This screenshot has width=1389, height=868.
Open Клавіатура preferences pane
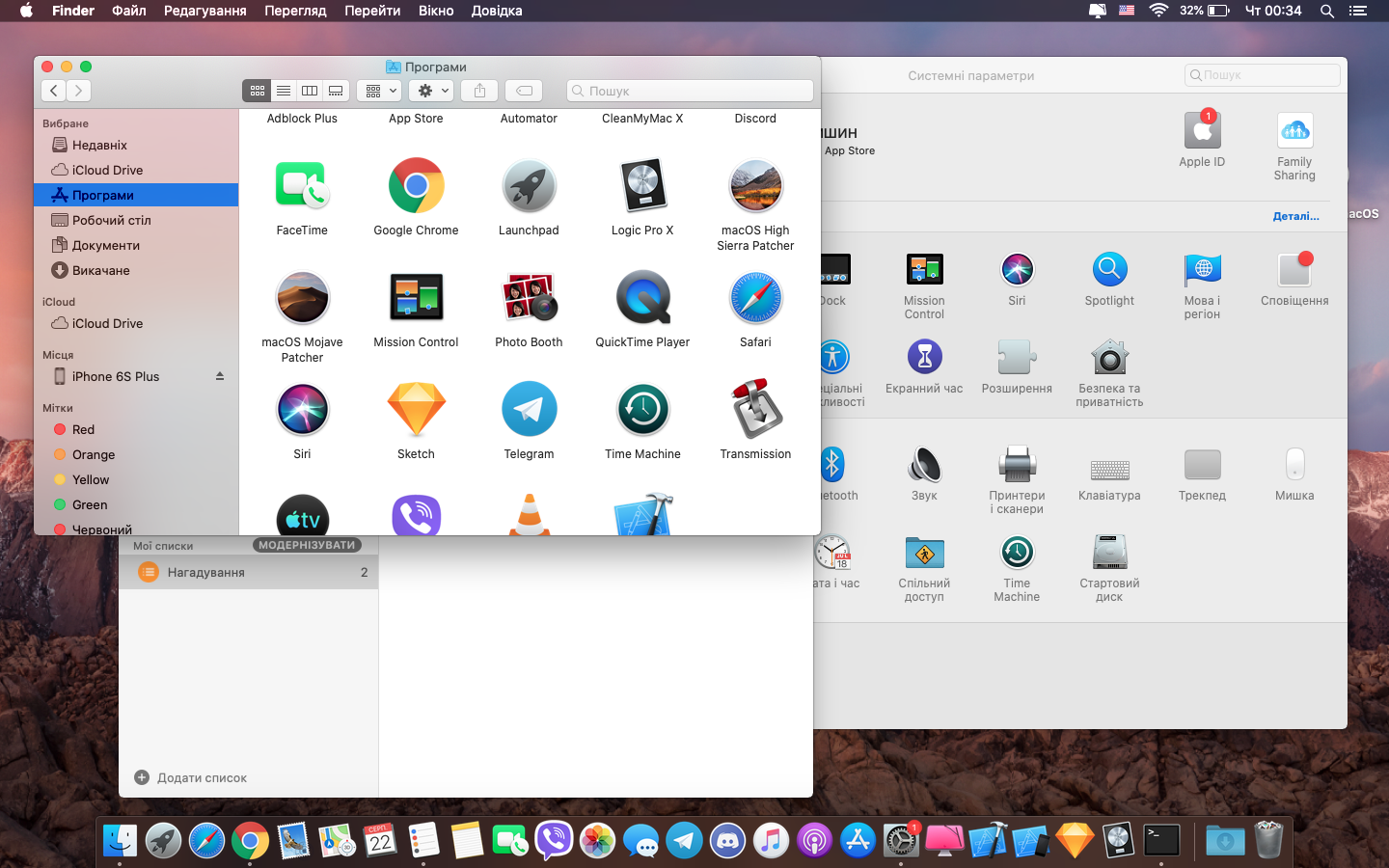click(1109, 470)
